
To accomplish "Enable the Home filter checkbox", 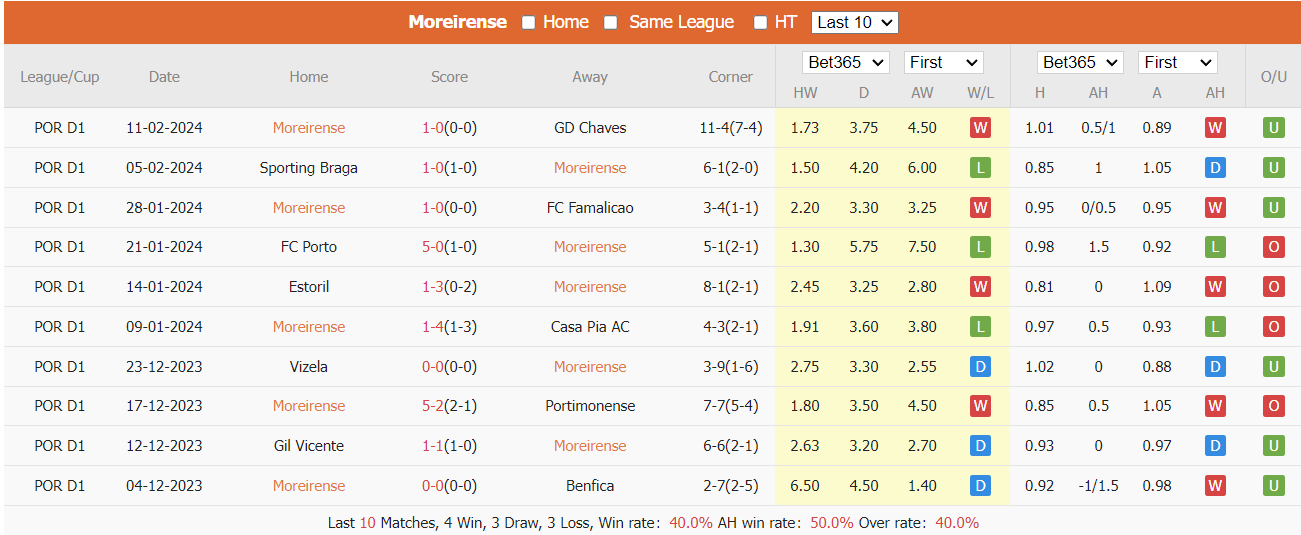I will [x=529, y=22].
